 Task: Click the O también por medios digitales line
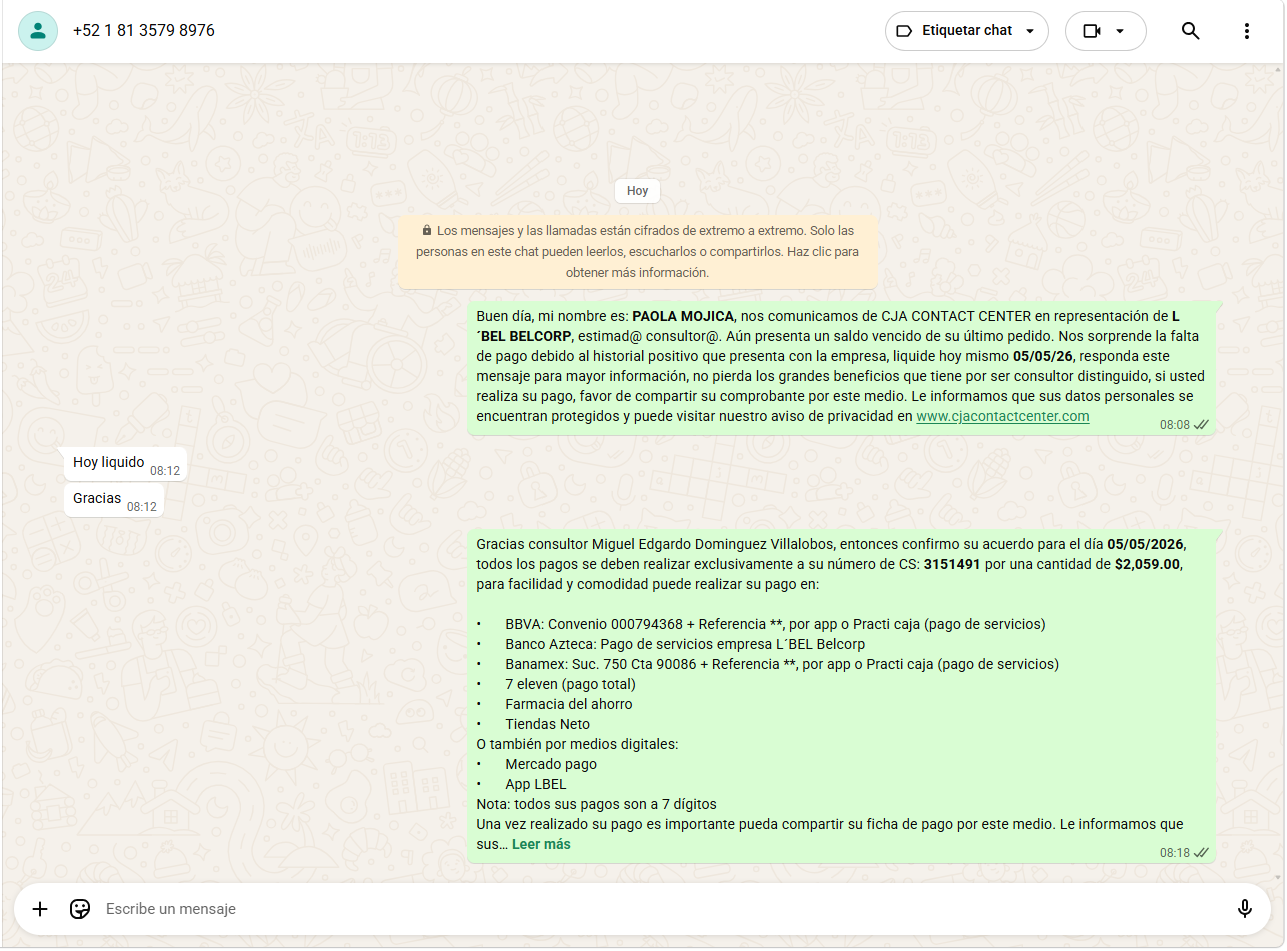coord(578,744)
